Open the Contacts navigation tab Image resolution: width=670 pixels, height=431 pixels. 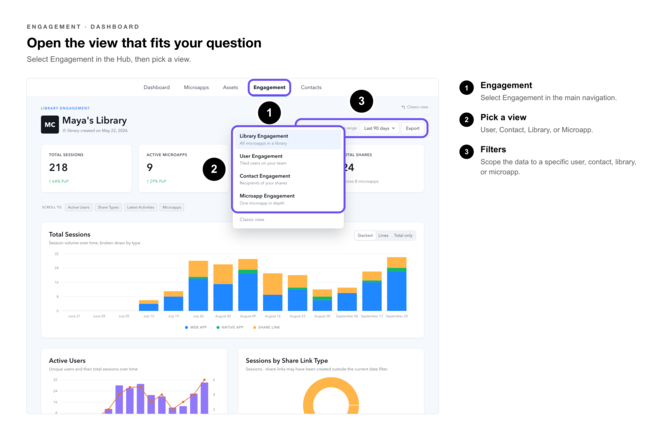tap(311, 87)
